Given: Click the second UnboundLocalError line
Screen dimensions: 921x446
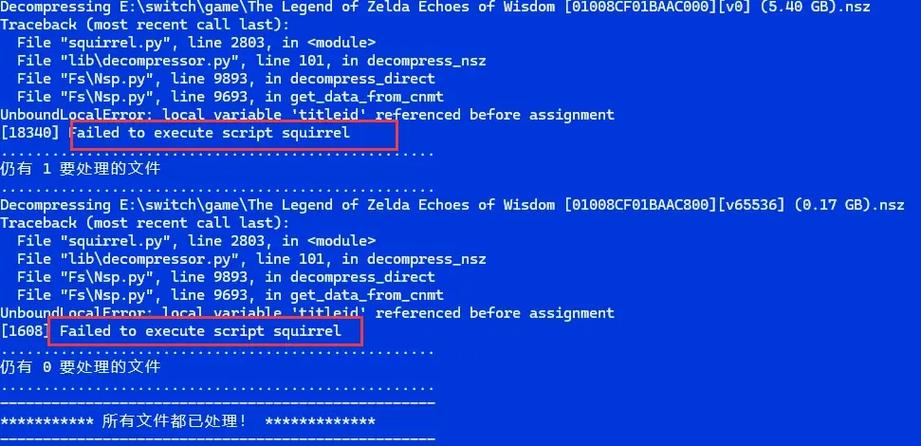Looking at the screenshot, I should [307, 312].
